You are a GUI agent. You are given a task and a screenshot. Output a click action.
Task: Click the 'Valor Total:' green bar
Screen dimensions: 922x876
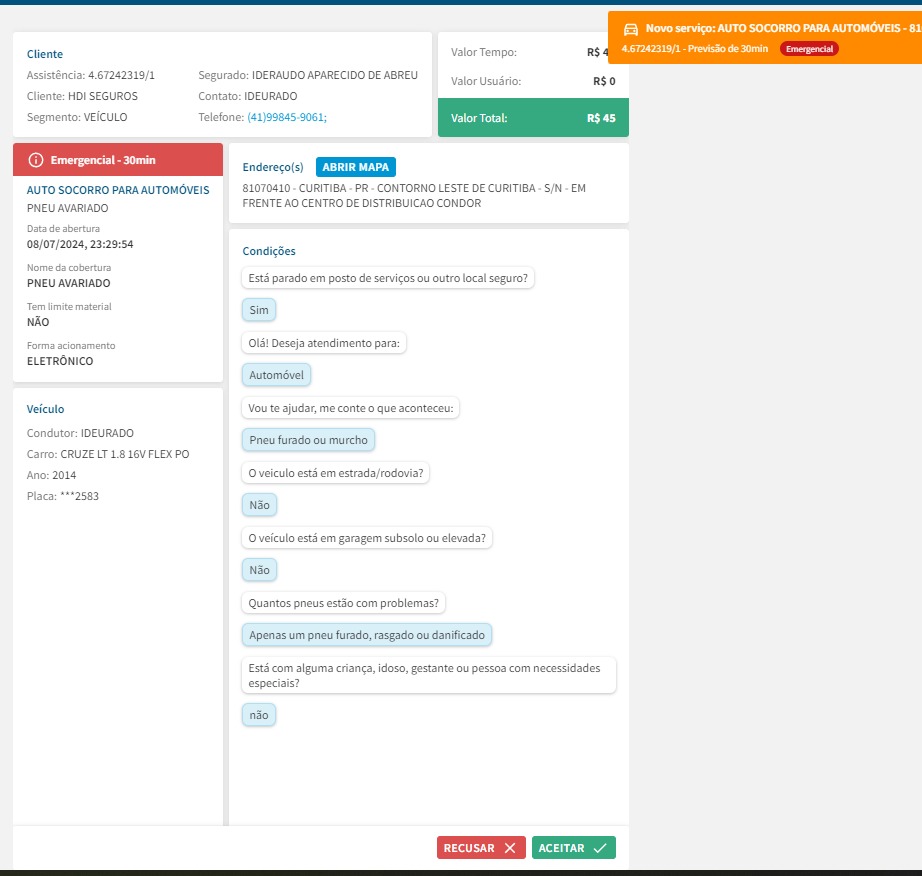tap(533, 118)
